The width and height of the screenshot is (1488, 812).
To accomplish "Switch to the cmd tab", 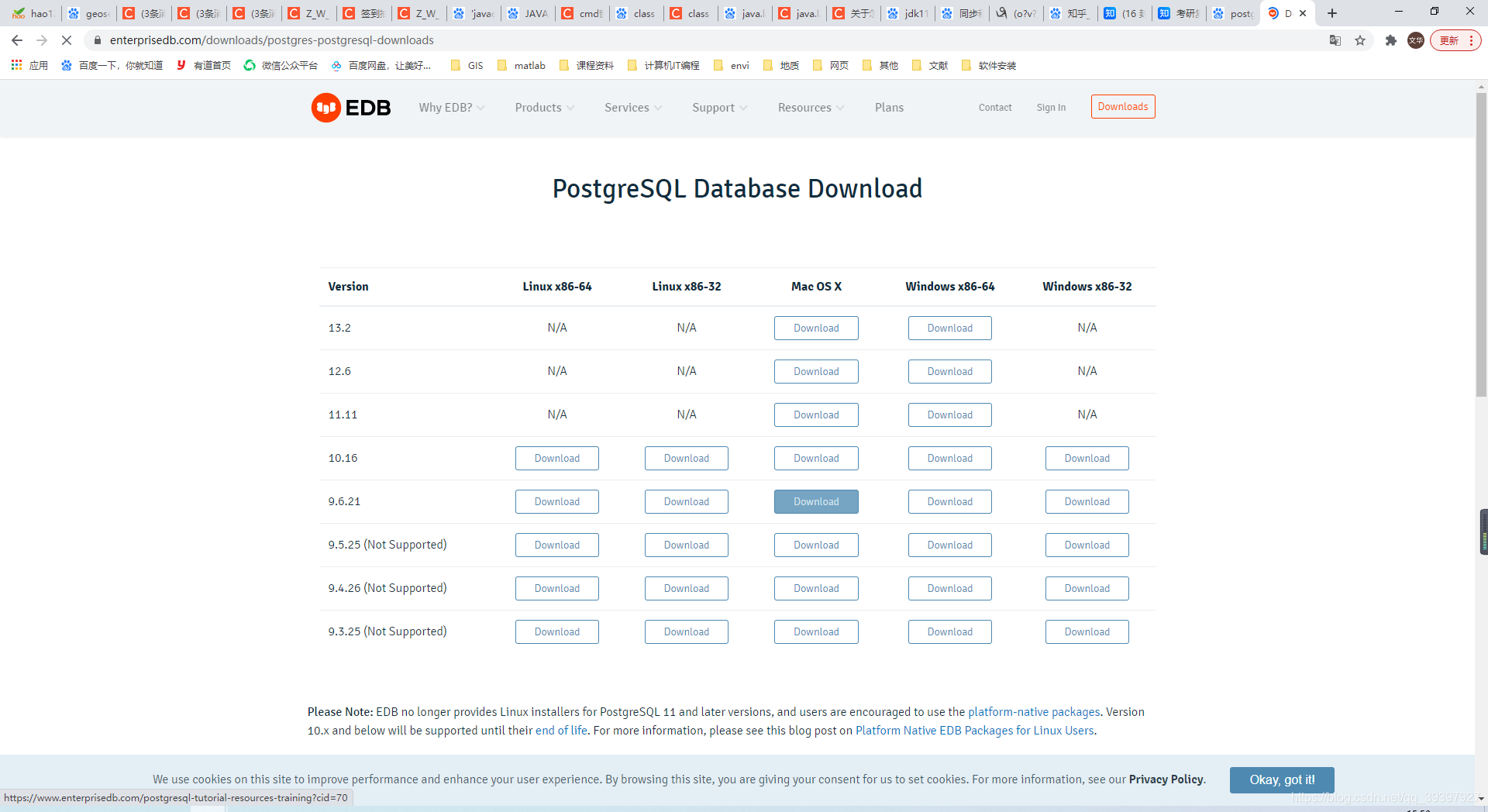I will tap(583, 13).
